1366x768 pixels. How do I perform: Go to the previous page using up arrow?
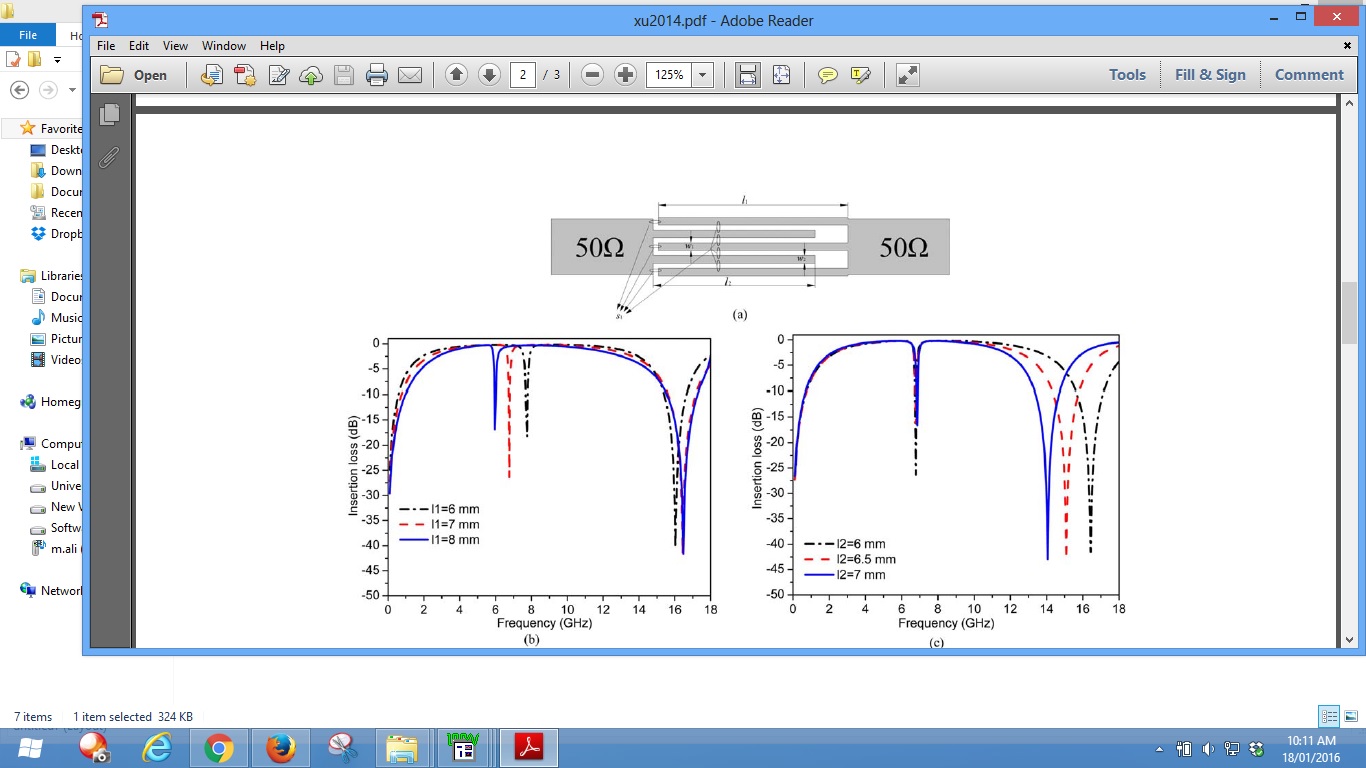[x=456, y=75]
